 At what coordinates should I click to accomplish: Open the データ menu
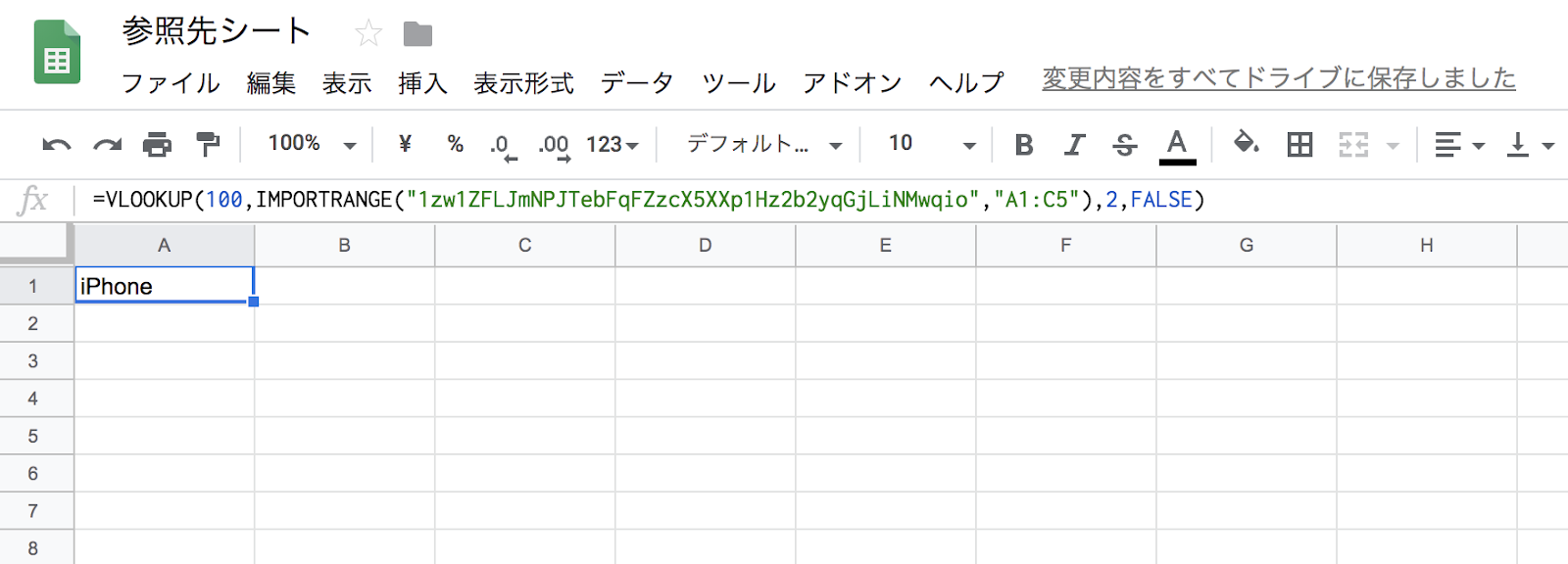coord(637,83)
